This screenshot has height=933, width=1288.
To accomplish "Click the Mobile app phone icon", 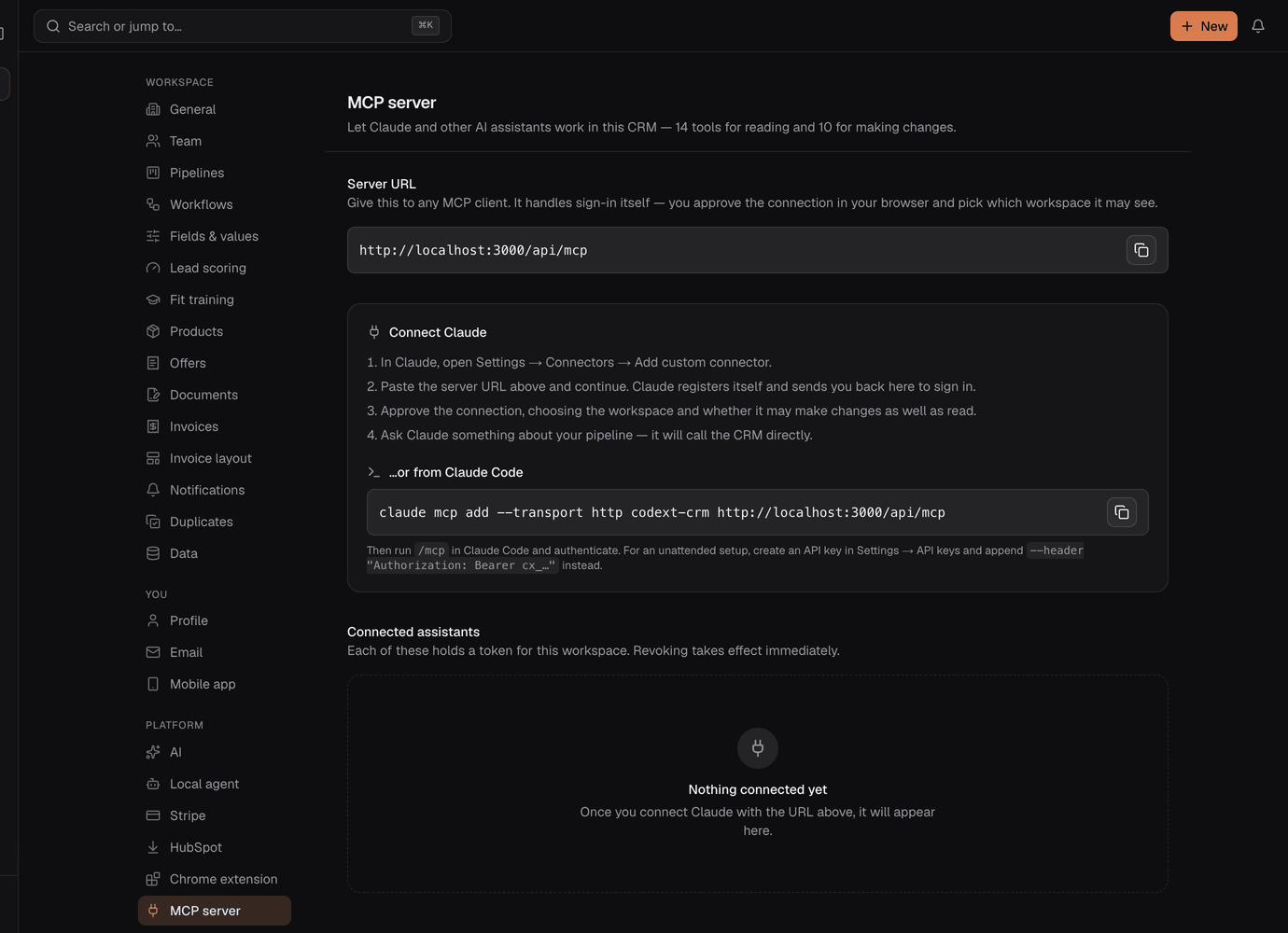I will click(153, 684).
